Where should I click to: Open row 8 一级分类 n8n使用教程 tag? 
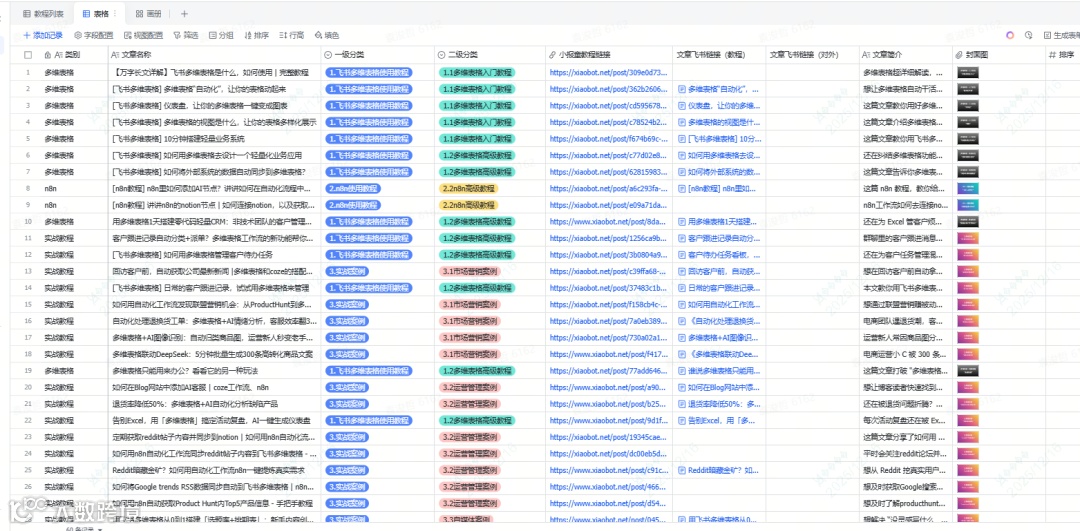pyautogui.click(x=354, y=188)
